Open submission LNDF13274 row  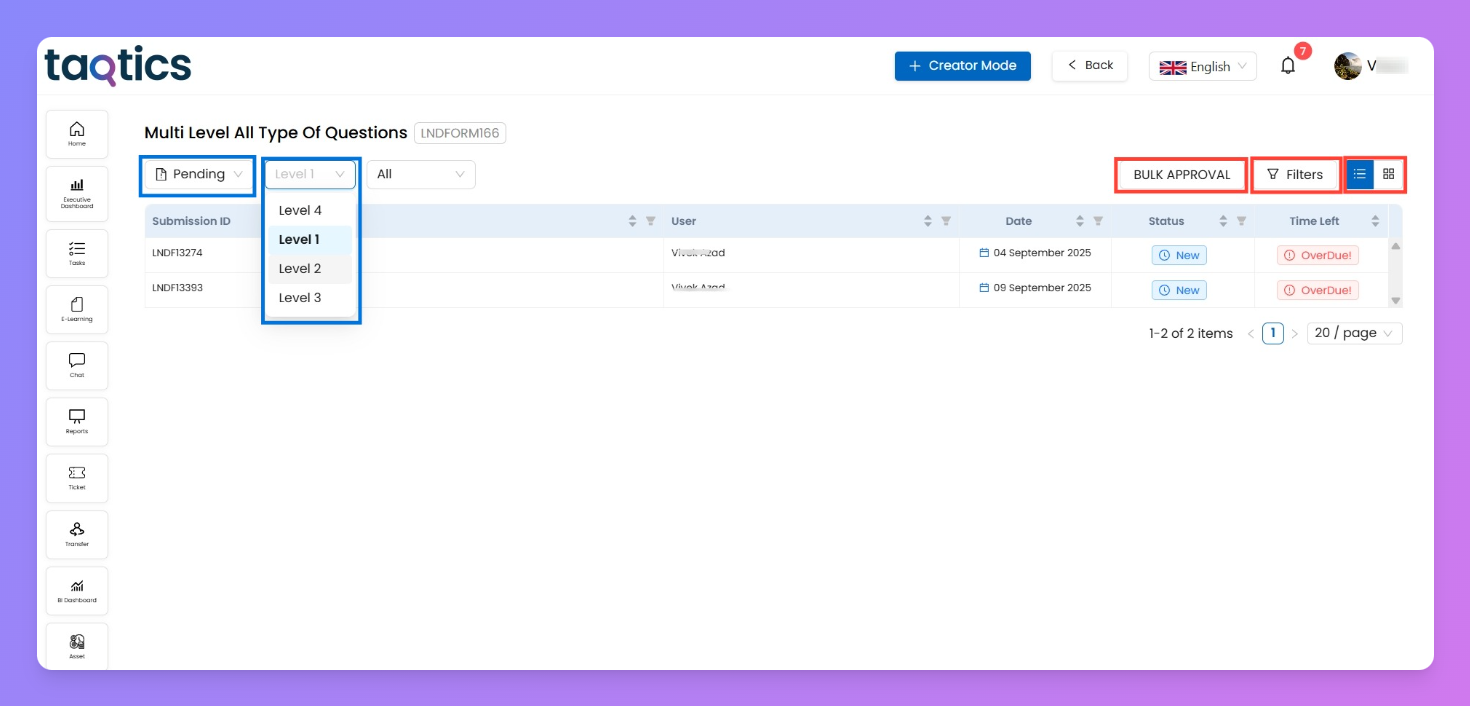tap(178, 253)
